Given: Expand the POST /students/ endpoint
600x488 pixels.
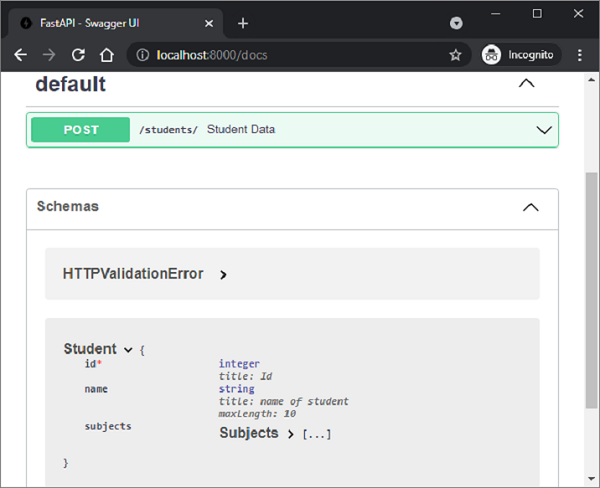Looking at the screenshot, I should 544,130.
